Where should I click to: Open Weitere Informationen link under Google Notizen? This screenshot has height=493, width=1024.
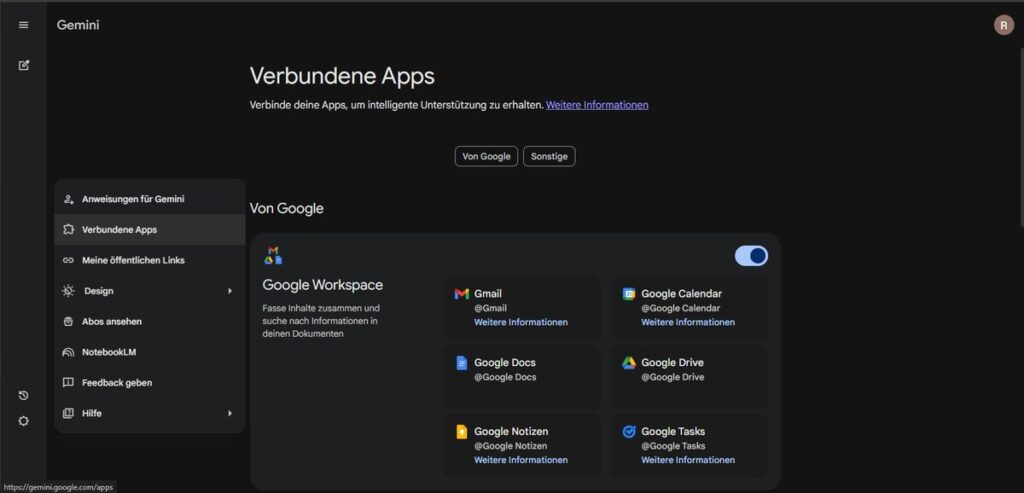coord(520,460)
